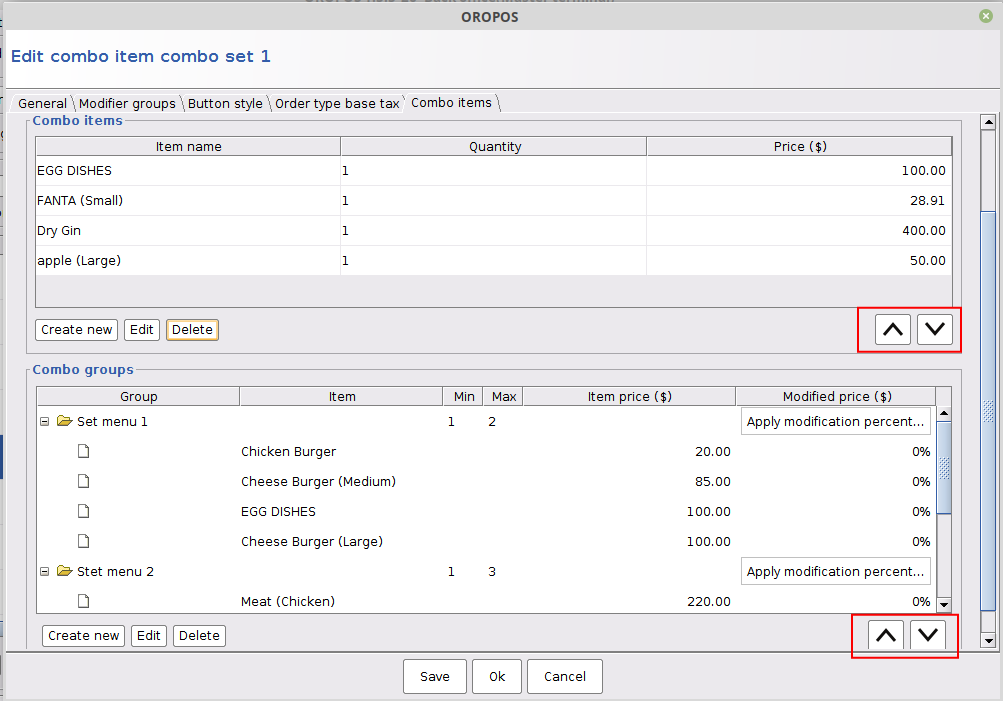The image size is (1003, 701).
Task: Click the Meat (Chicken) file icon
Action: [83, 601]
